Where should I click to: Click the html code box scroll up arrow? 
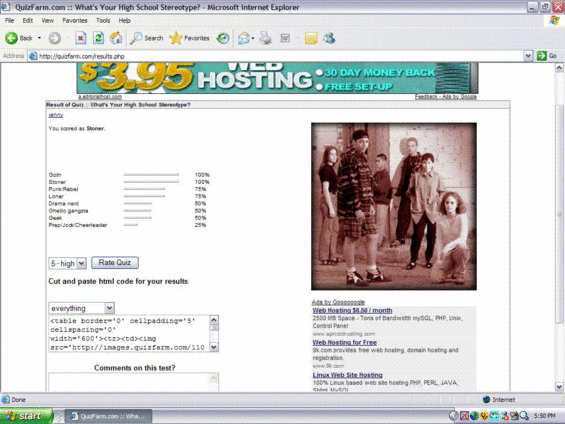(x=214, y=320)
